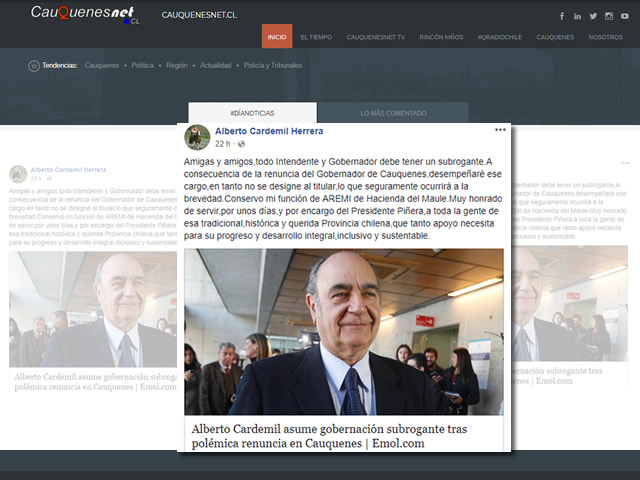Open the Policía y Tribunales trending topic
640x480 pixels.
[x=273, y=65]
